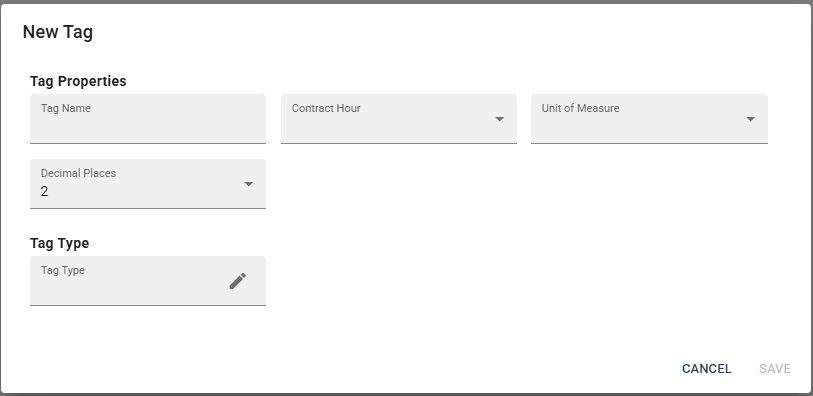Click the Tag Name floating label
This screenshot has width=813, height=396.
[x=66, y=108]
